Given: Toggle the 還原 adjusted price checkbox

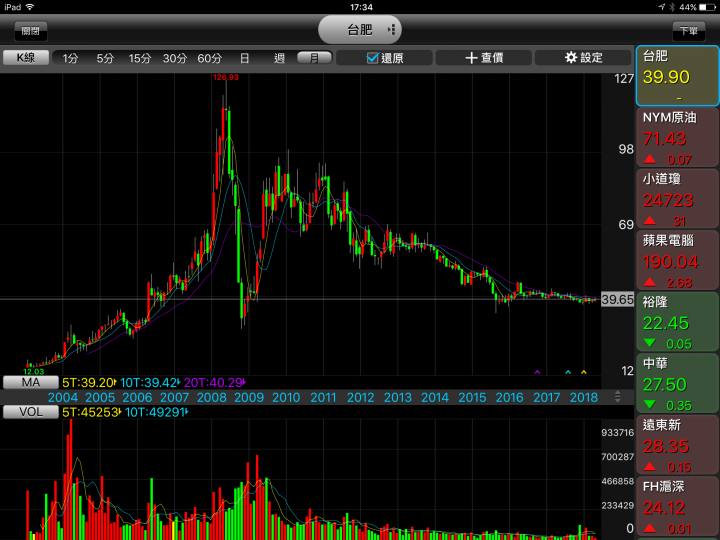Looking at the screenshot, I should coord(385,57).
